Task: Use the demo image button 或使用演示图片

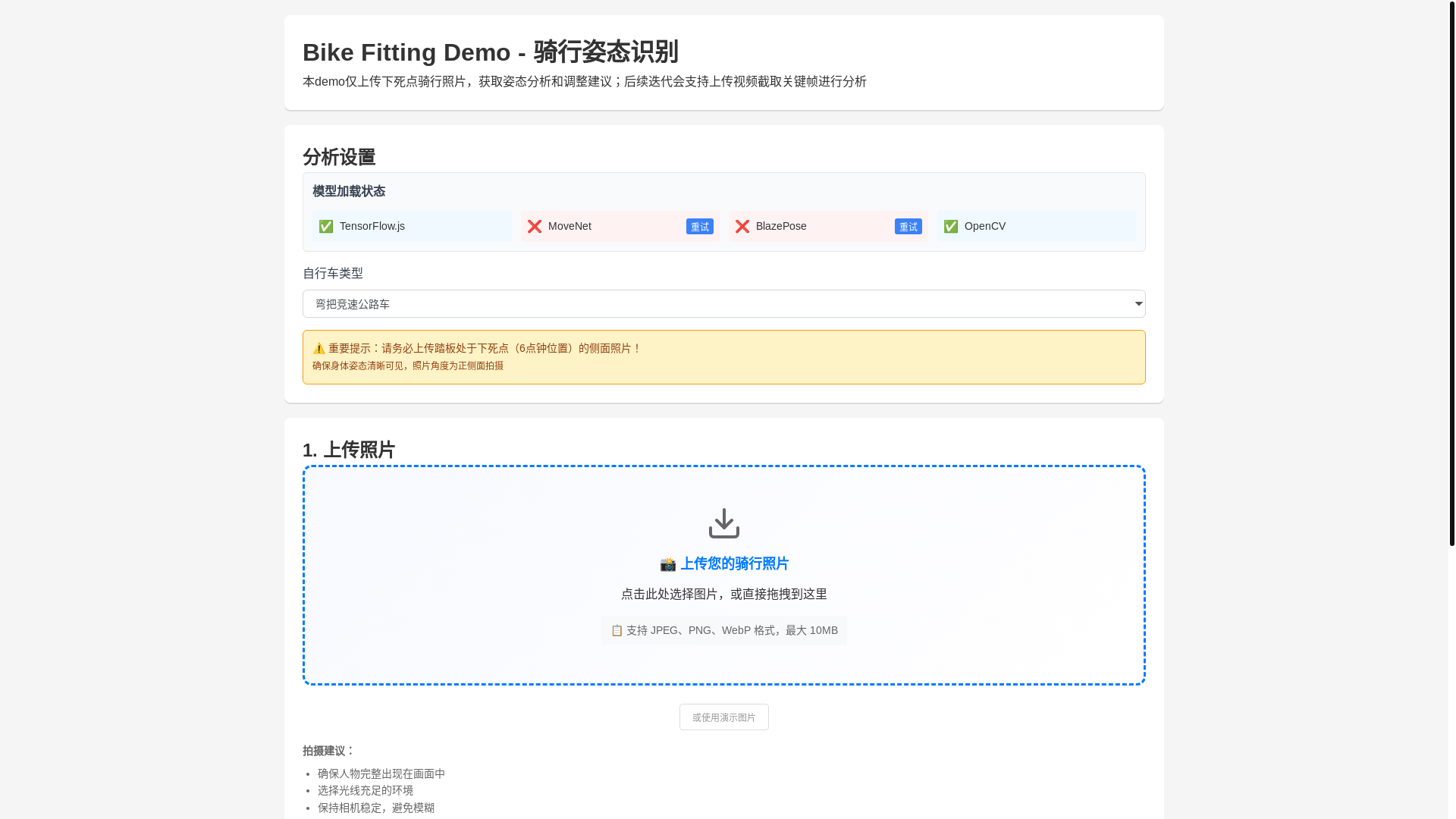Action: (x=724, y=717)
